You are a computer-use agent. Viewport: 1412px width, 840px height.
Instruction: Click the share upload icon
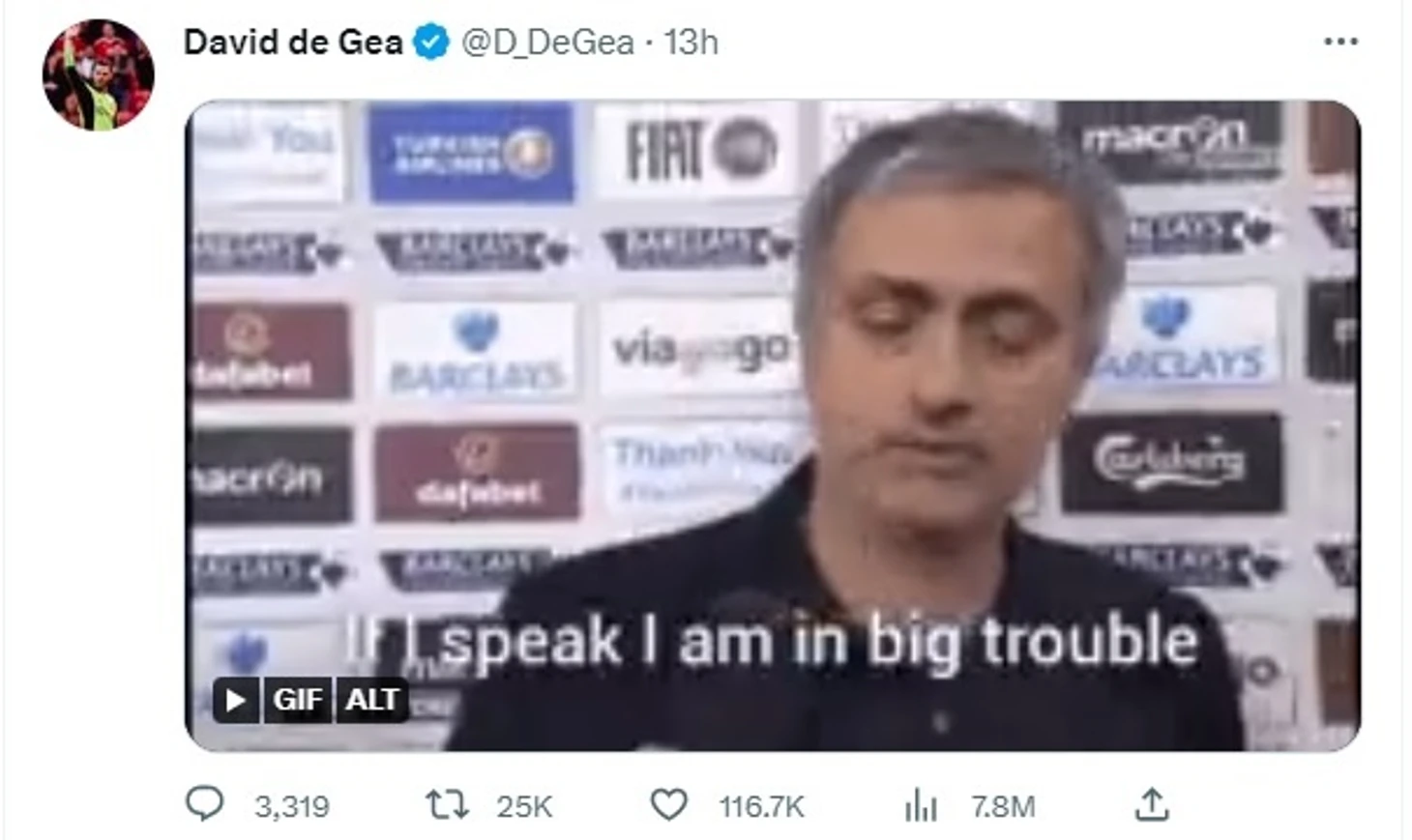coord(1152,804)
